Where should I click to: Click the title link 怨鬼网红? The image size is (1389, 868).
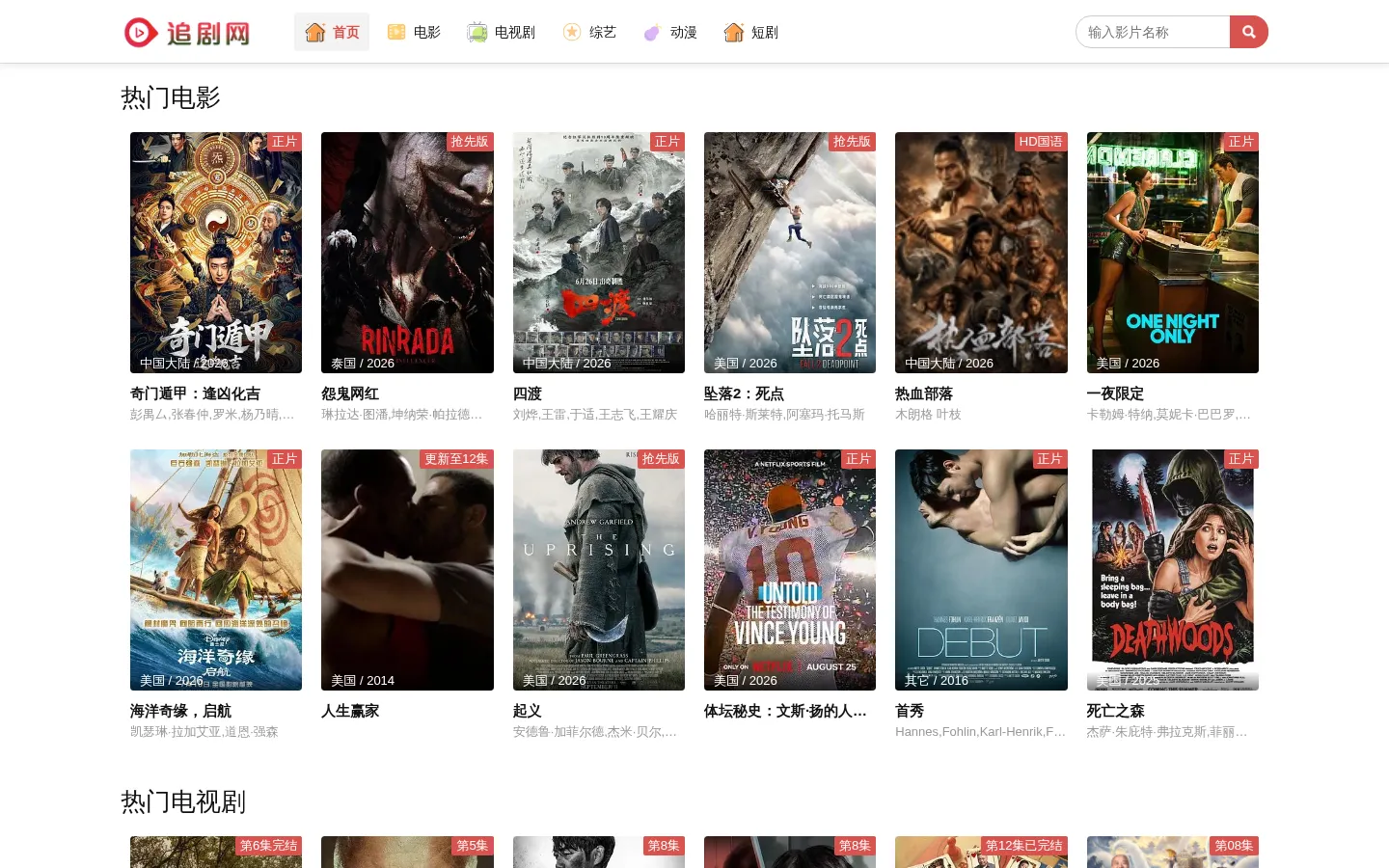pyautogui.click(x=350, y=393)
